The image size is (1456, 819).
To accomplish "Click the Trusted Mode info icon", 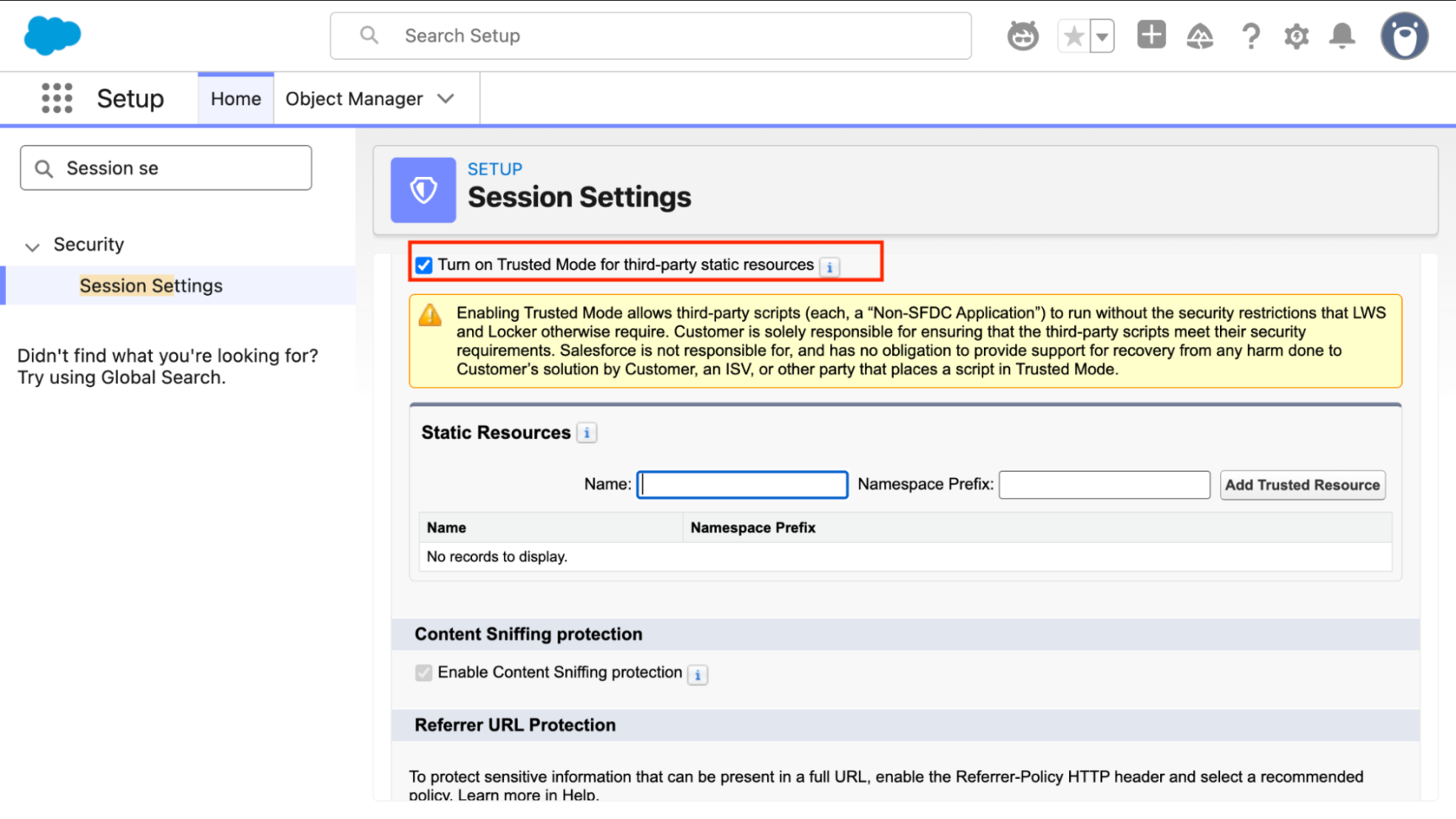I will pyautogui.click(x=829, y=267).
